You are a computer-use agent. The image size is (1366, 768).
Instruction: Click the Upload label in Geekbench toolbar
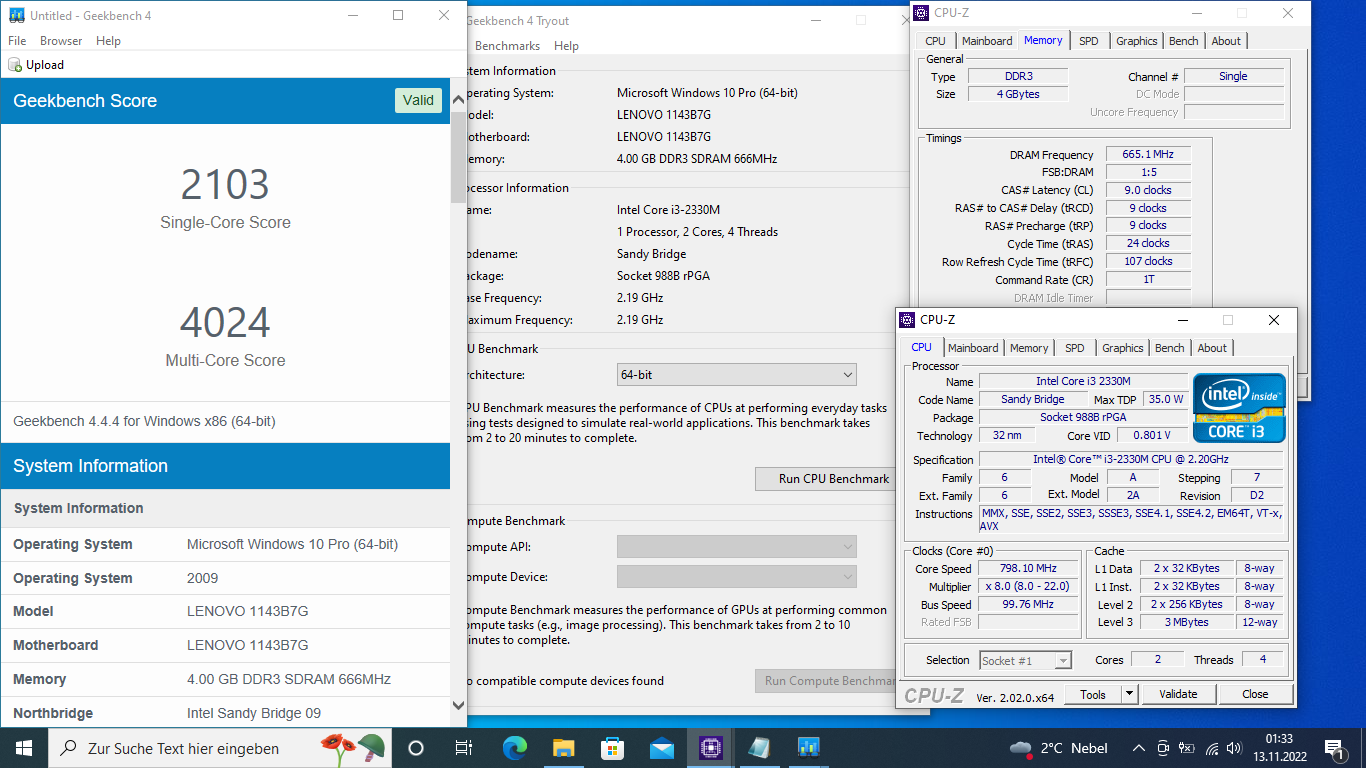[45, 65]
